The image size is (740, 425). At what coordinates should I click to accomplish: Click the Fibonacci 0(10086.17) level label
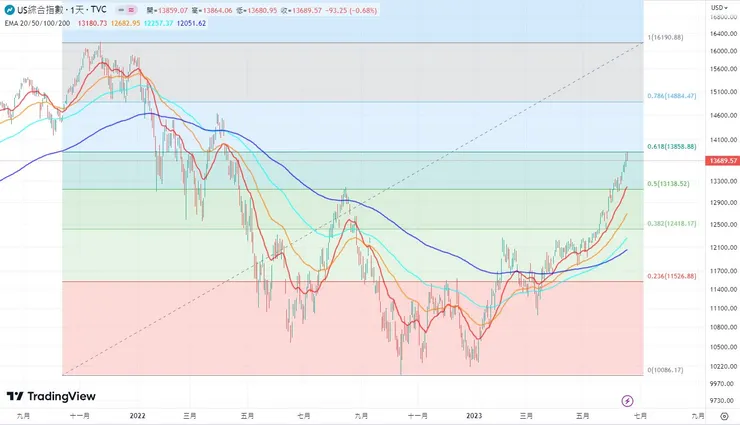(x=665, y=370)
